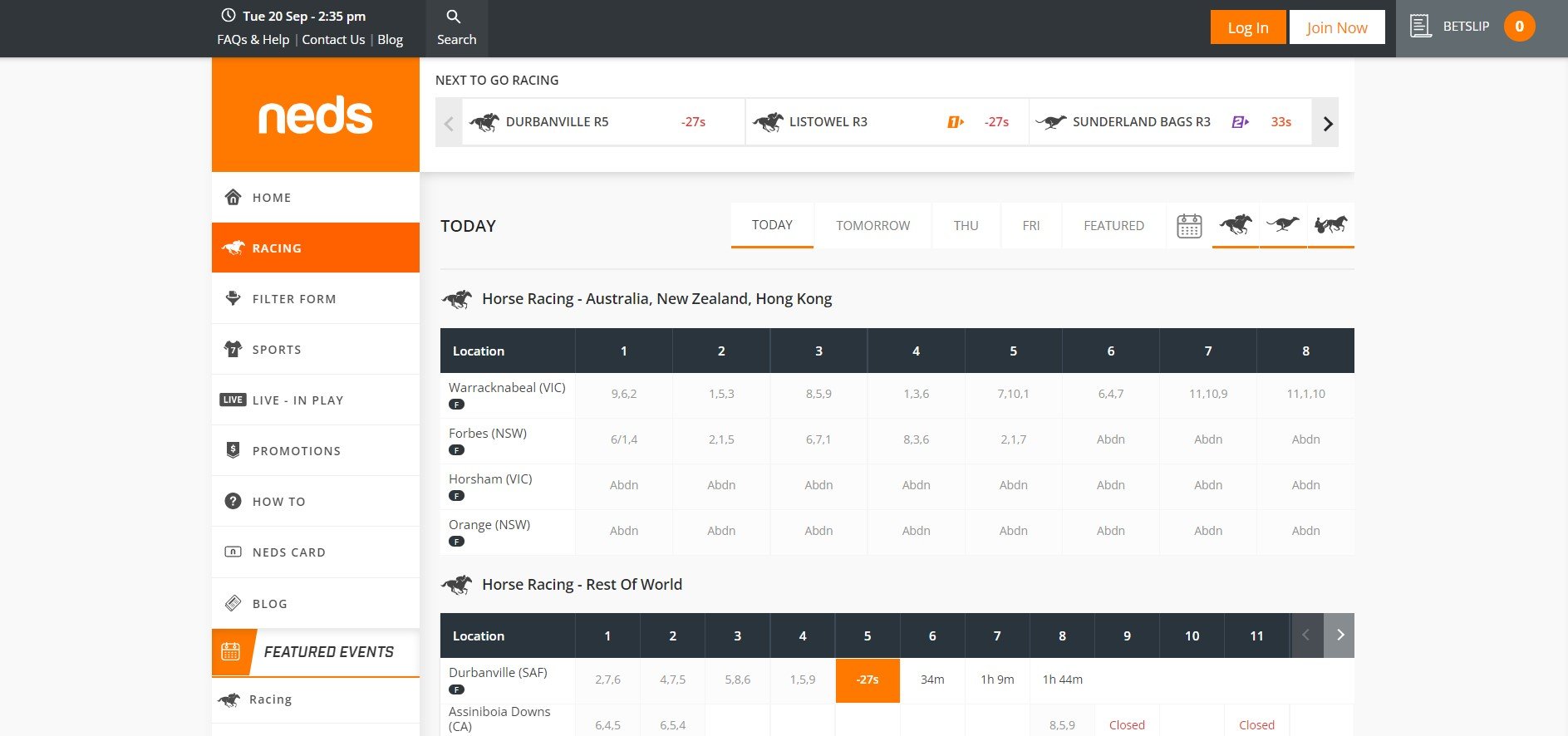Screen dimensions: 1568x736
Task: Show earlier race columns in Rest Of World table
Action: pyautogui.click(x=1306, y=635)
